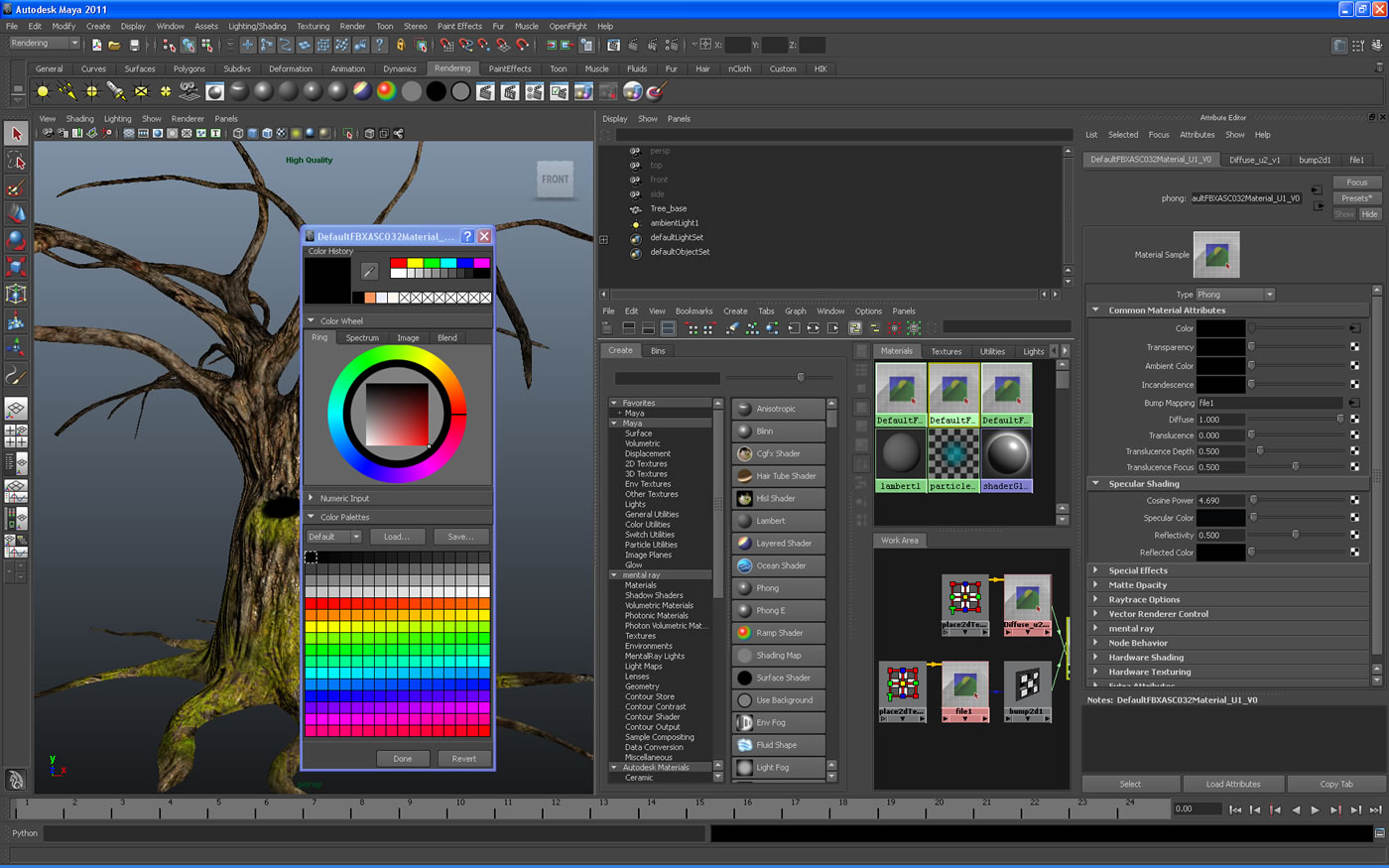Viewport: 1389px width, 868px height.
Task: Open the material Type dropdown showing Phong
Action: 1234,295
